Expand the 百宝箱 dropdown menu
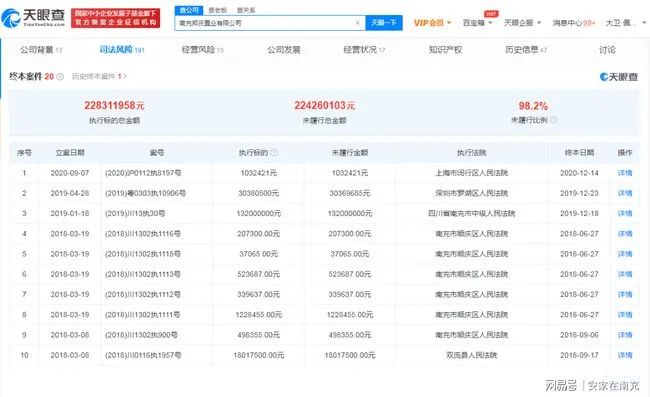The width and height of the screenshot is (650, 397). tap(477, 23)
